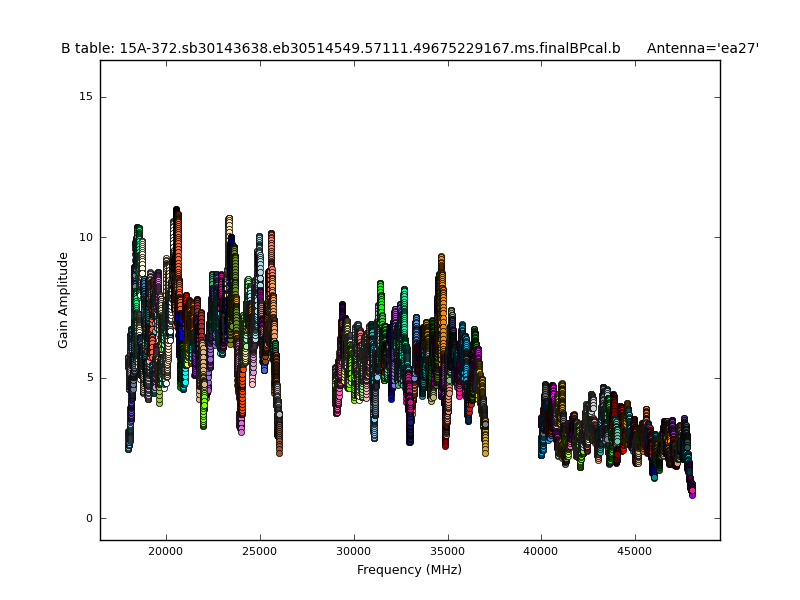800x600 pixels.
Task: Click the orange peak near 34600 MHz
Action: point(441,259)
